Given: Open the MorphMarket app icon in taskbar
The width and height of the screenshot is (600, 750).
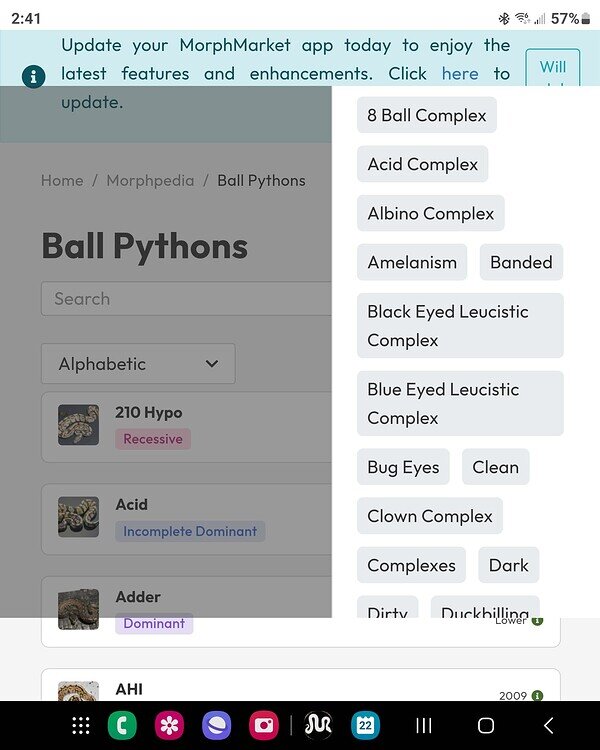Looking at the screenshot, I should click(x=318, y=726).
